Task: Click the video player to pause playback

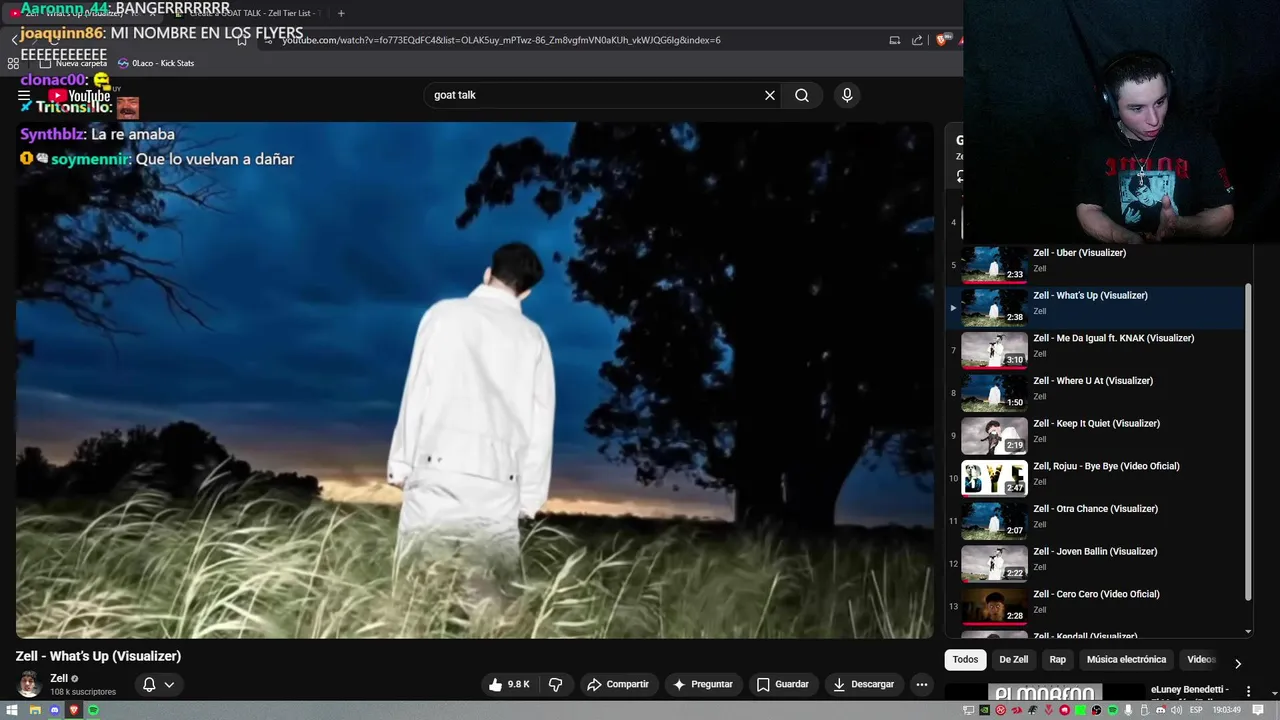Action: coord(475,380)
